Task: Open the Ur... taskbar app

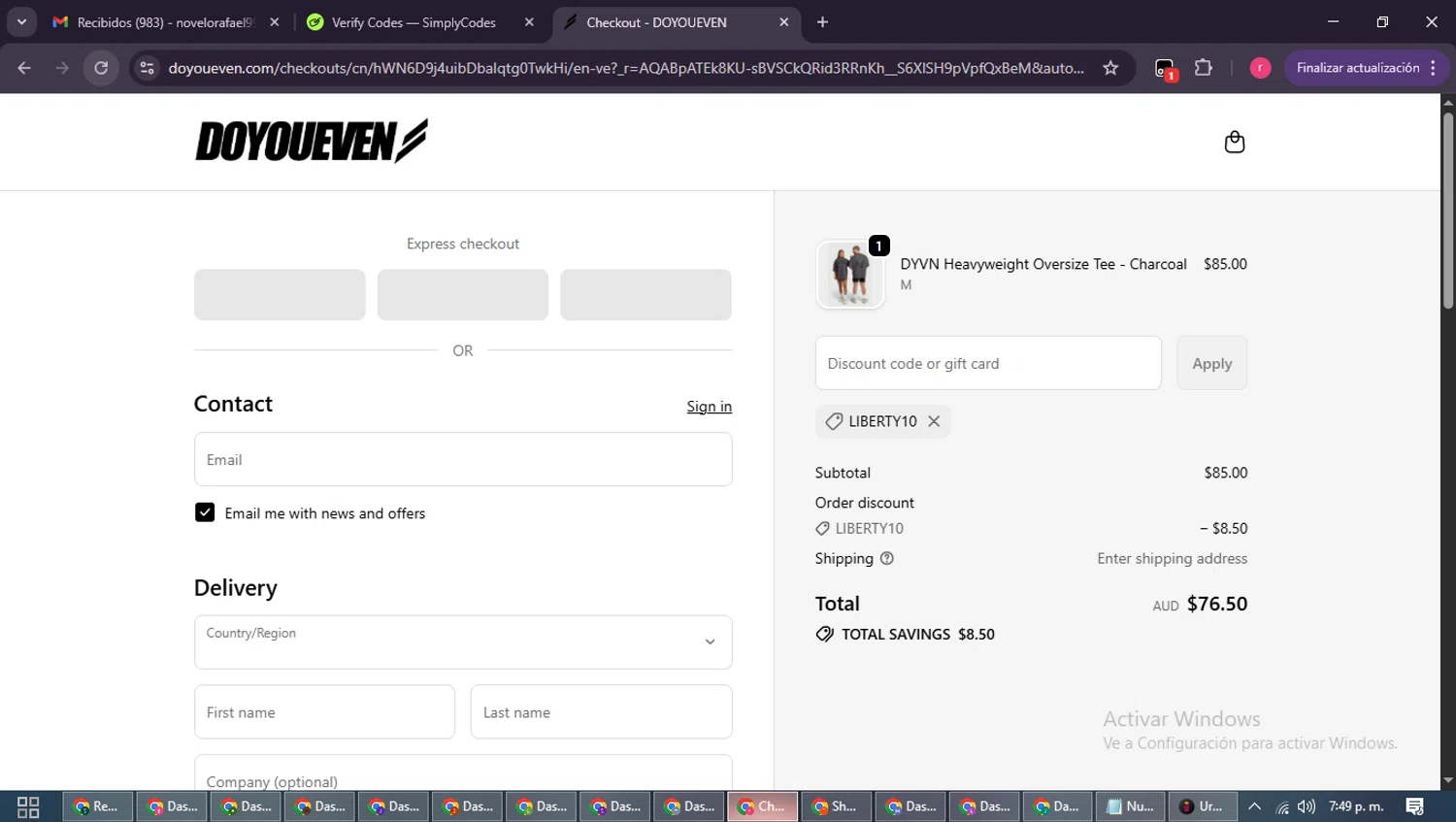Action: tap(1203, 806)
